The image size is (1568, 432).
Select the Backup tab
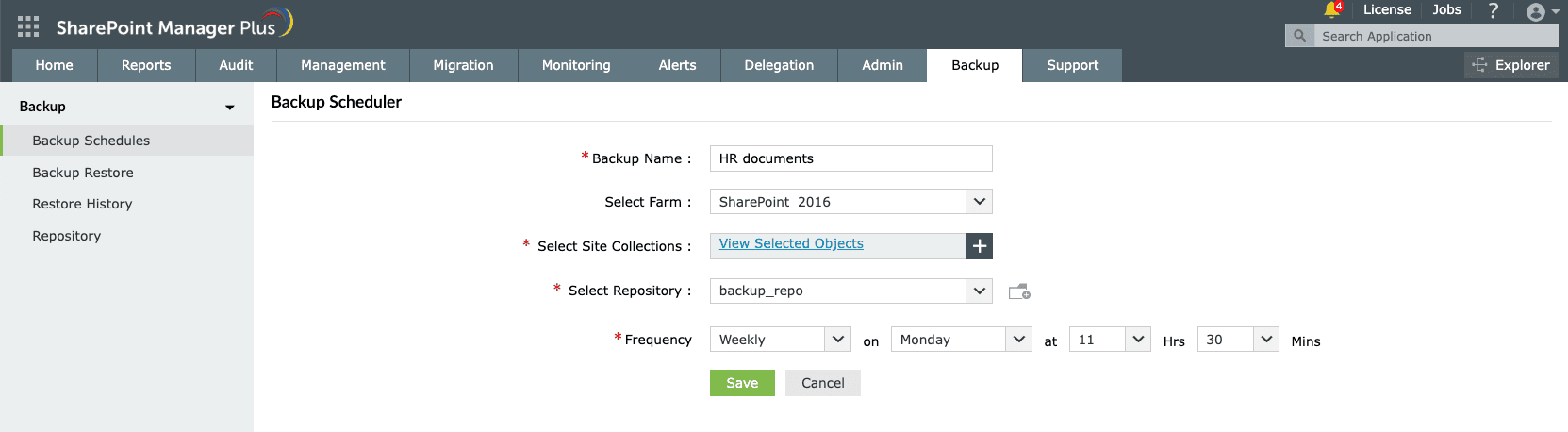point(975,65)
